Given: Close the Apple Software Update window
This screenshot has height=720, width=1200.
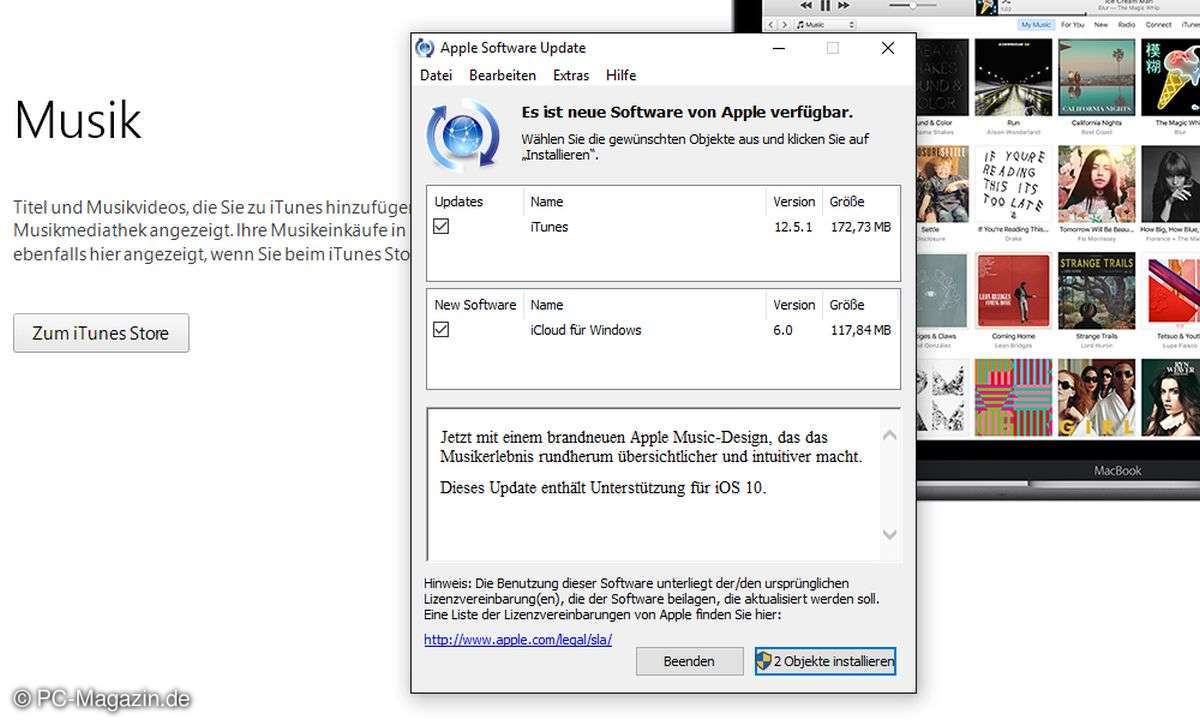Looking at the screenshot, I should tap(887, 48).
